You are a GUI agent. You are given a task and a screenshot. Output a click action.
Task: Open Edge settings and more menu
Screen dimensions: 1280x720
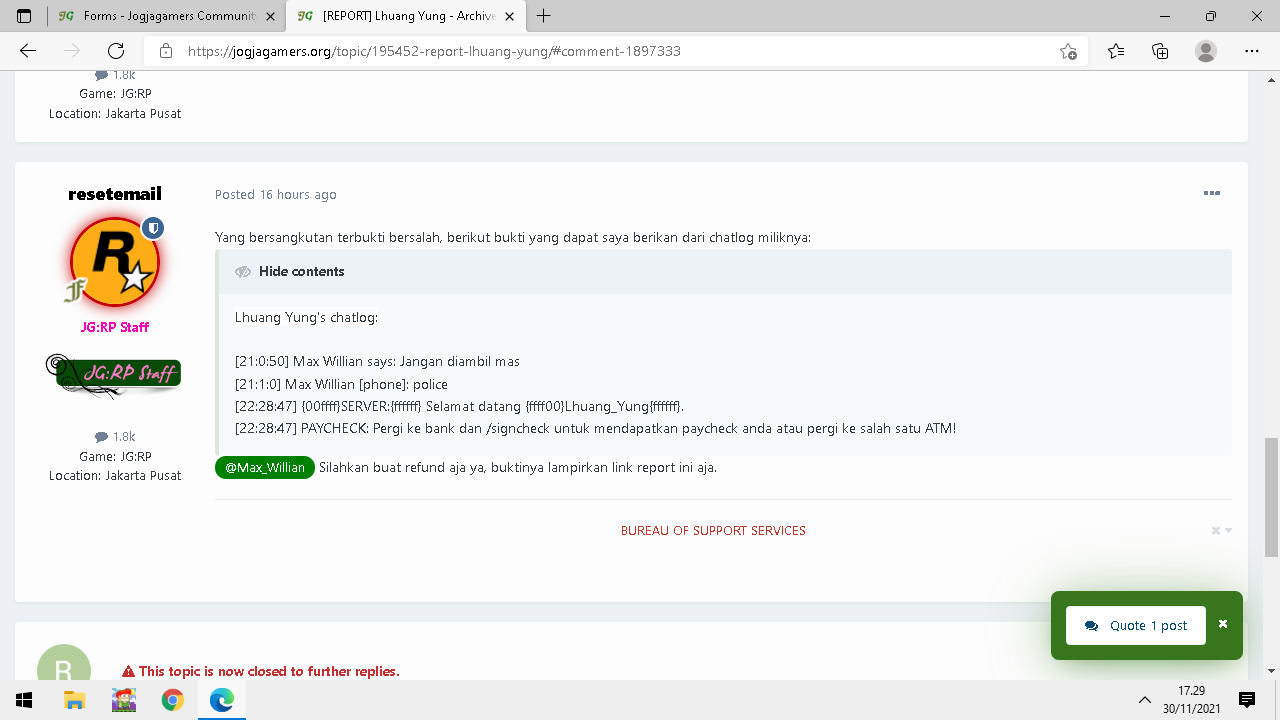click(x=1252, y=51)
